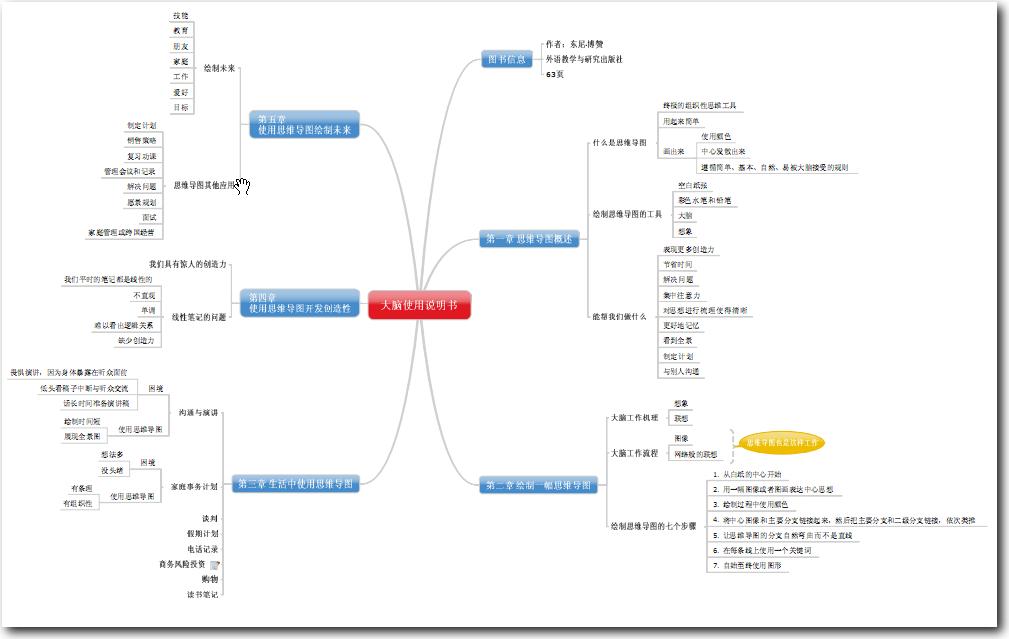Screen dimensions: 1009x639
Task: Select the 什么是思维导图 subtopic
Action: 619,143
